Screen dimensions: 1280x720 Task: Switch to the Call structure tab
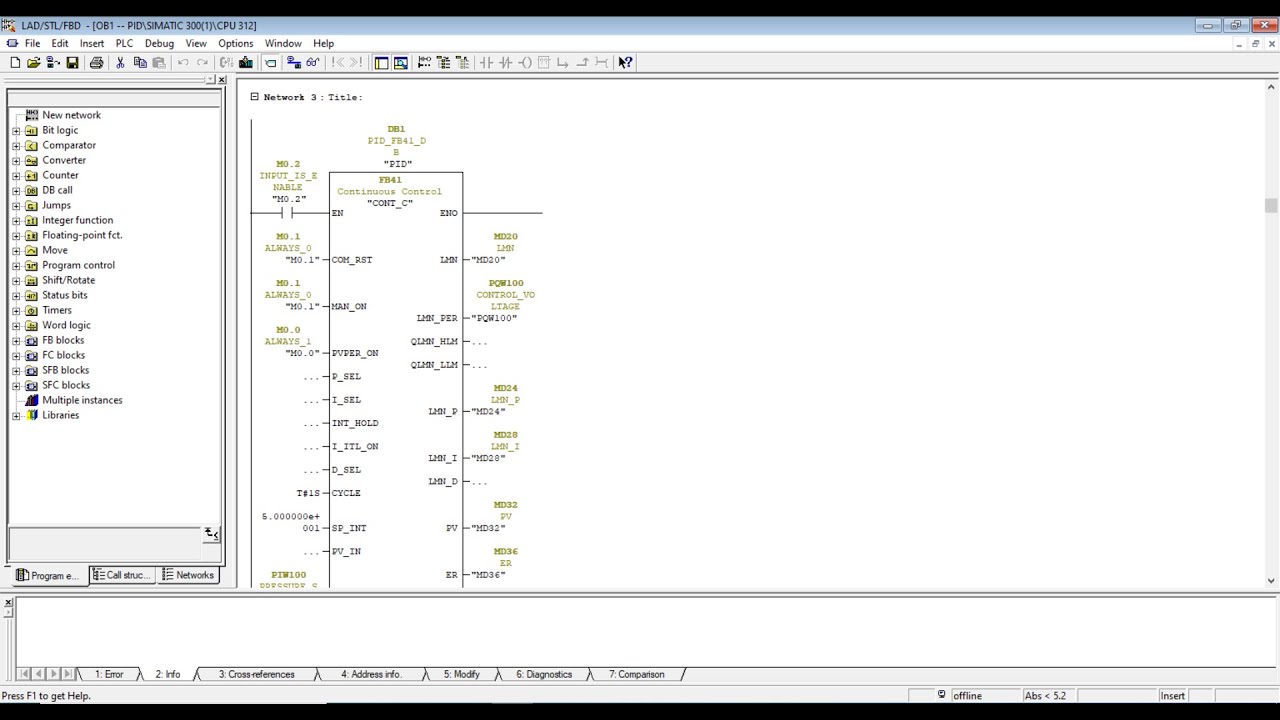(x=120, y=575)
